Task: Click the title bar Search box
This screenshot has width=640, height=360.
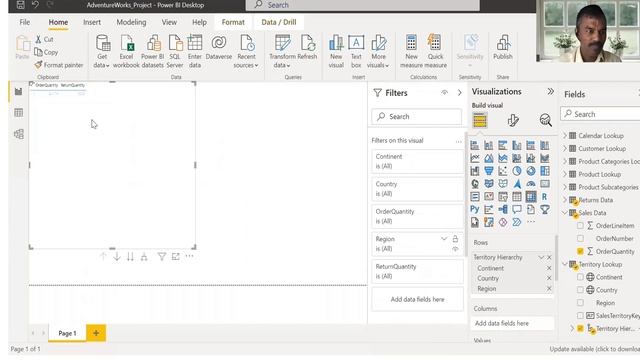Action: [x=362, y=5]
